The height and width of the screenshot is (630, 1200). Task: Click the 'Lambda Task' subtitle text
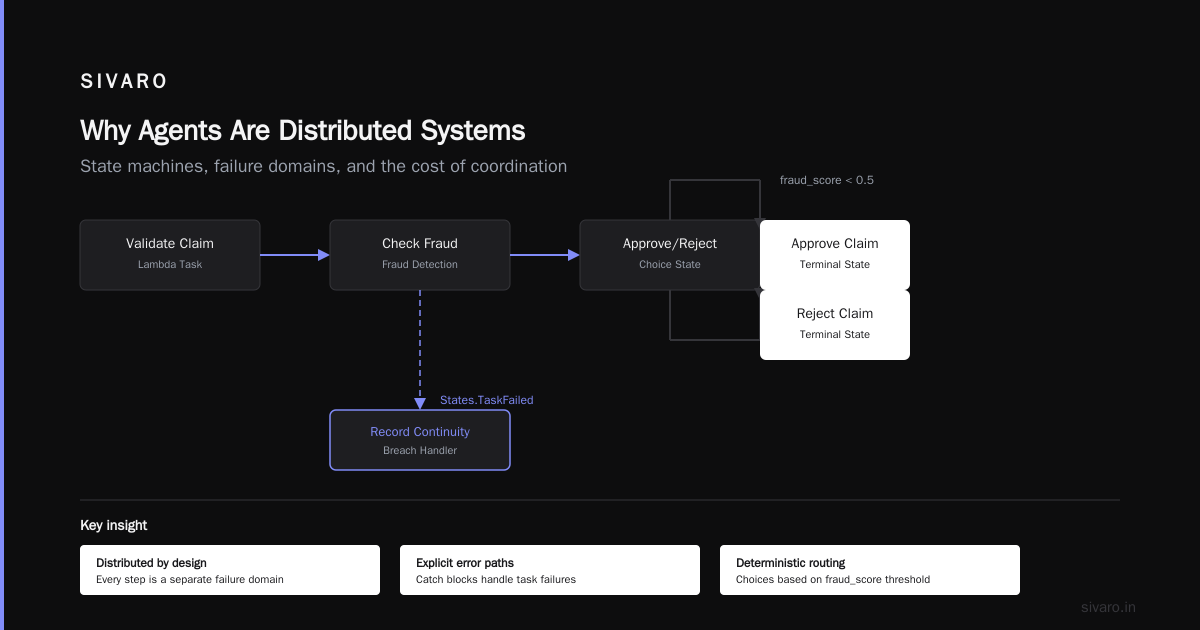coord(170,265)
